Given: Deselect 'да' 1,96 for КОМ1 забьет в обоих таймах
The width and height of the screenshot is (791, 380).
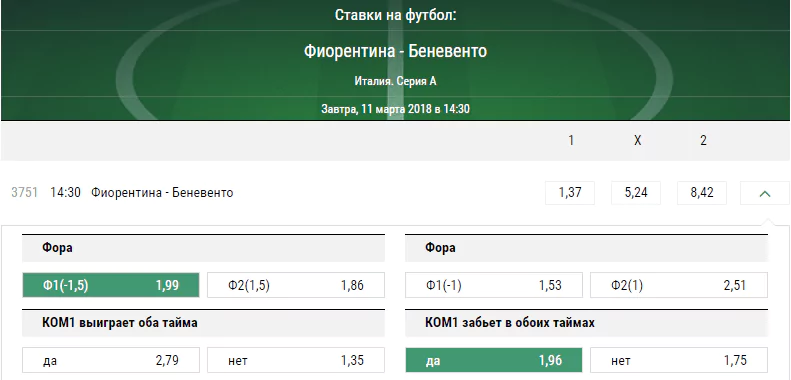Looking at the screenshot, I should 494,360.
